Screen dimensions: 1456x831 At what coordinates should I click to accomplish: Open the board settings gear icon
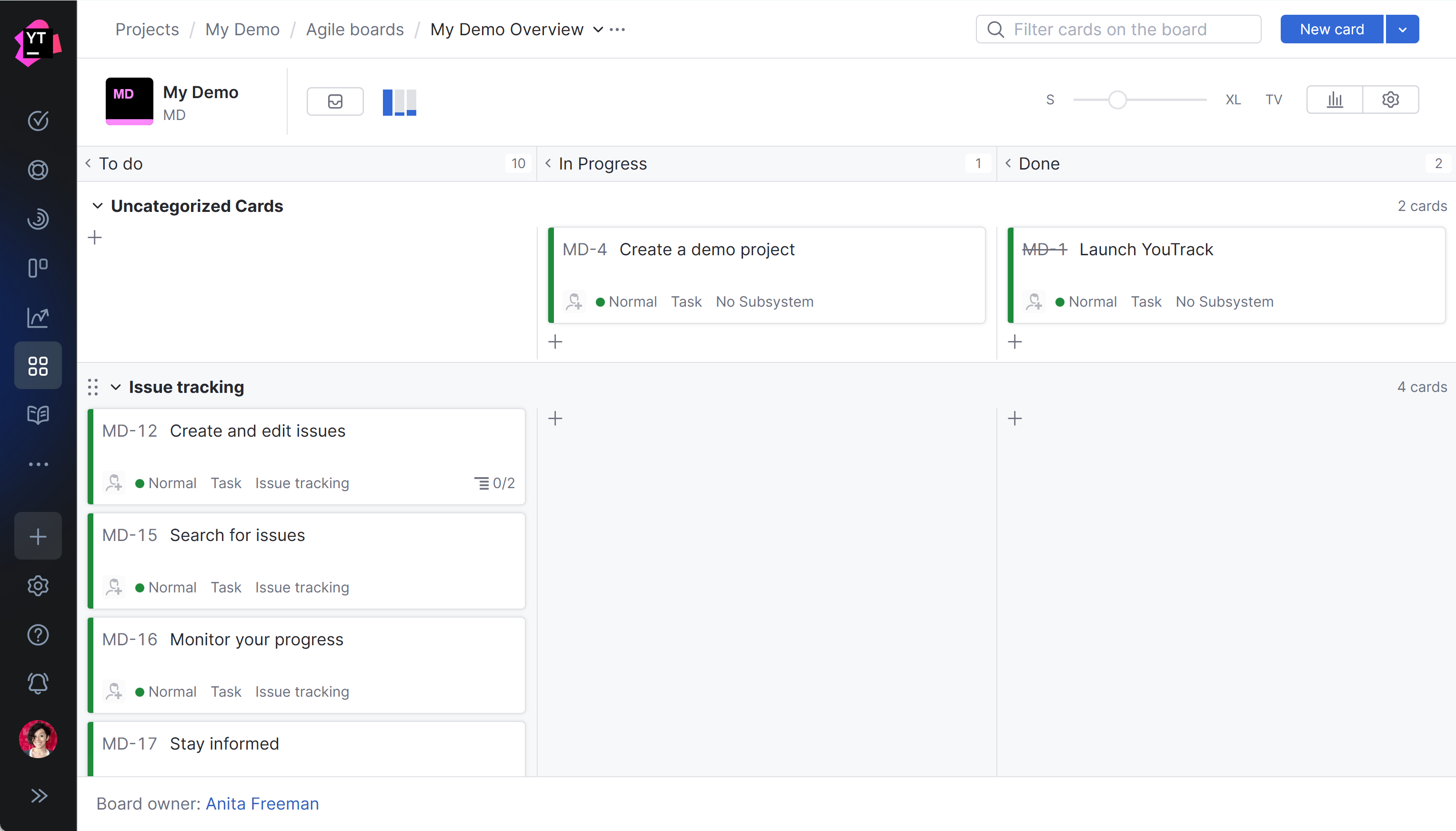click(1390, 100)
